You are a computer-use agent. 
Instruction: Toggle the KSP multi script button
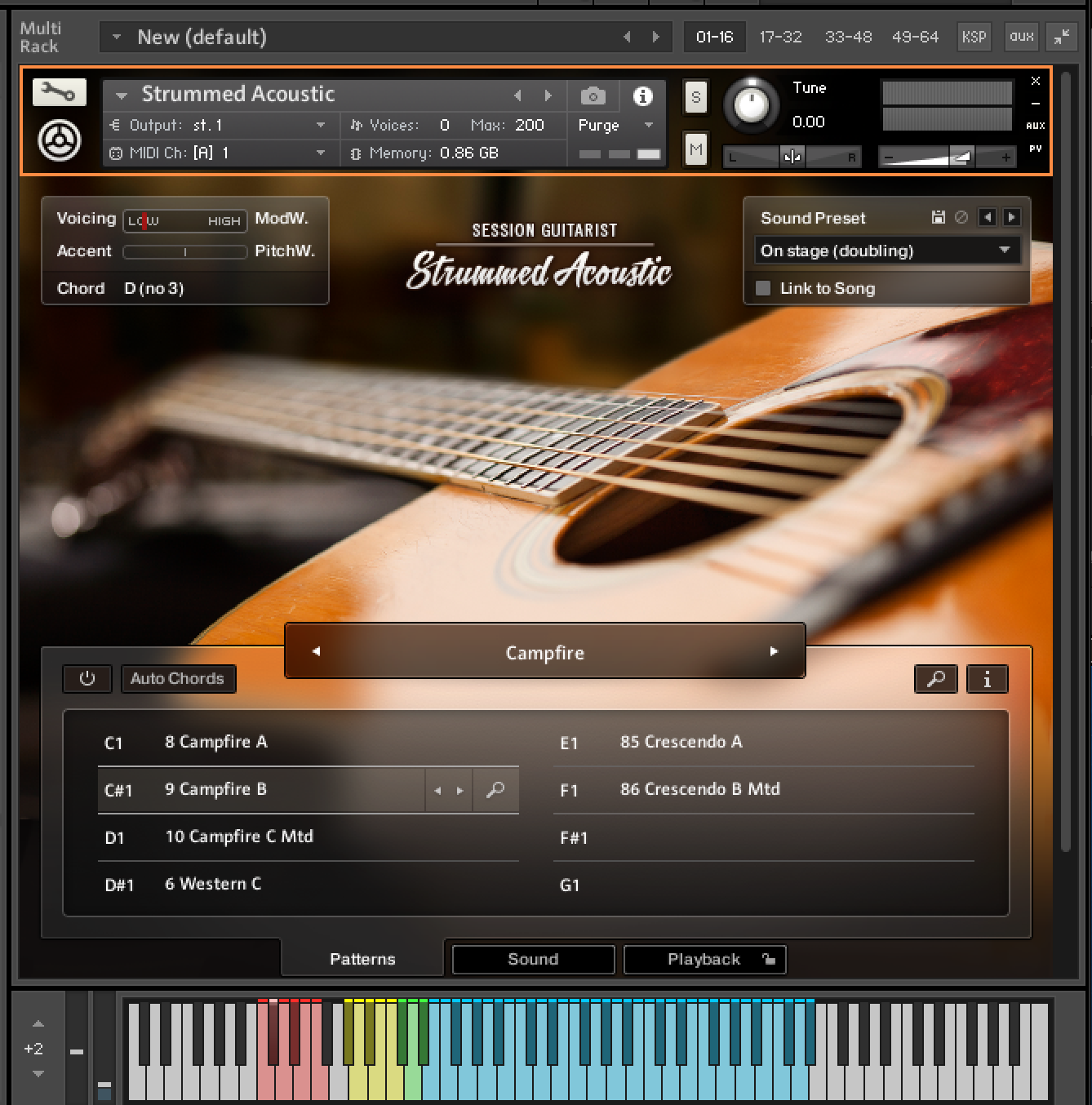974,37
